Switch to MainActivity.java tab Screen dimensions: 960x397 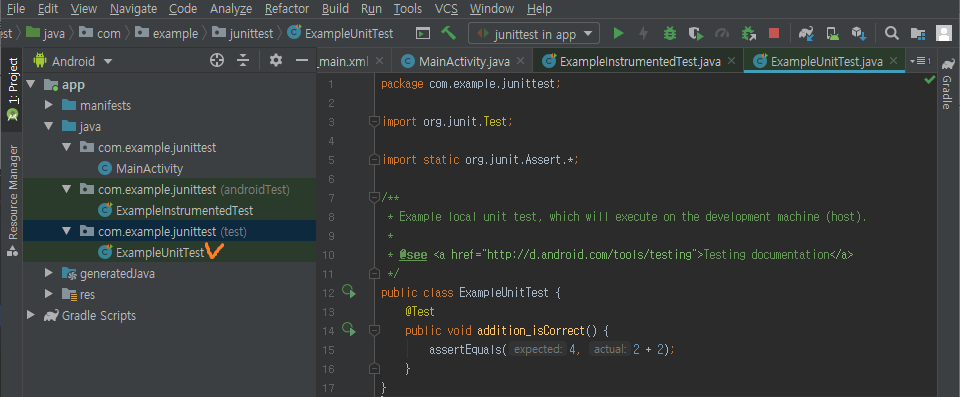464,61
